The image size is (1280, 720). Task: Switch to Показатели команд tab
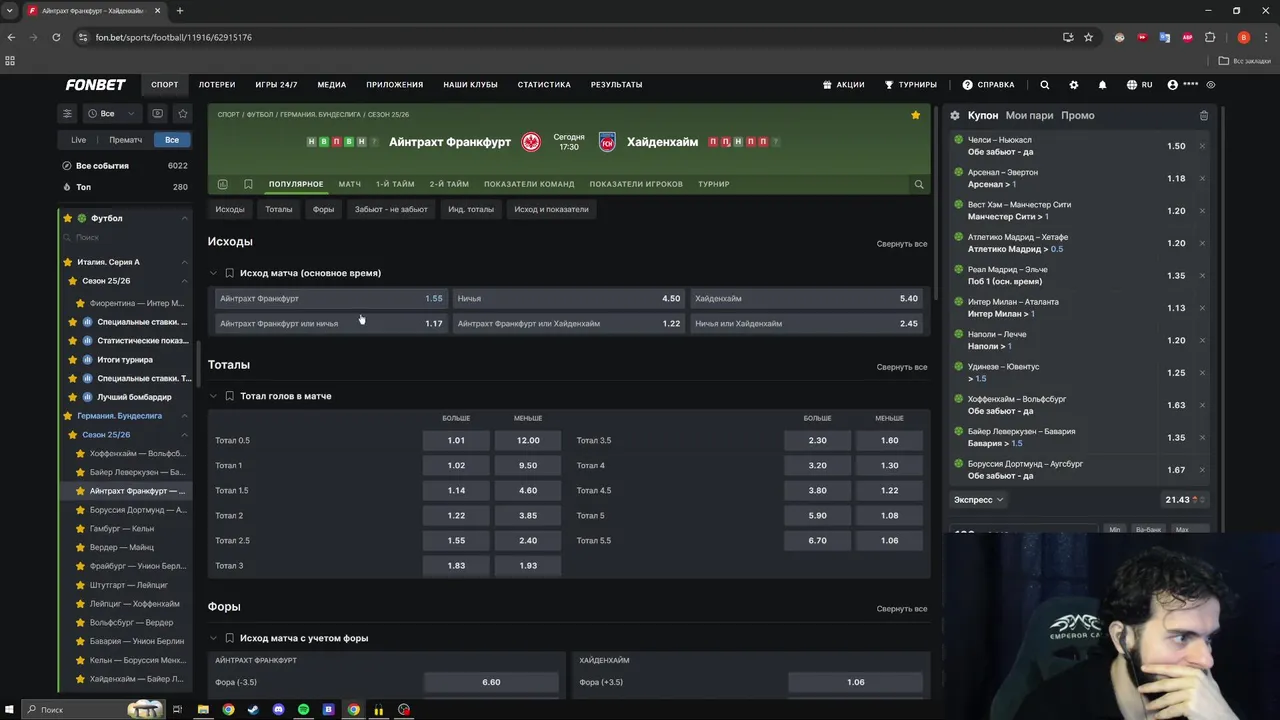tap(529, 184)
